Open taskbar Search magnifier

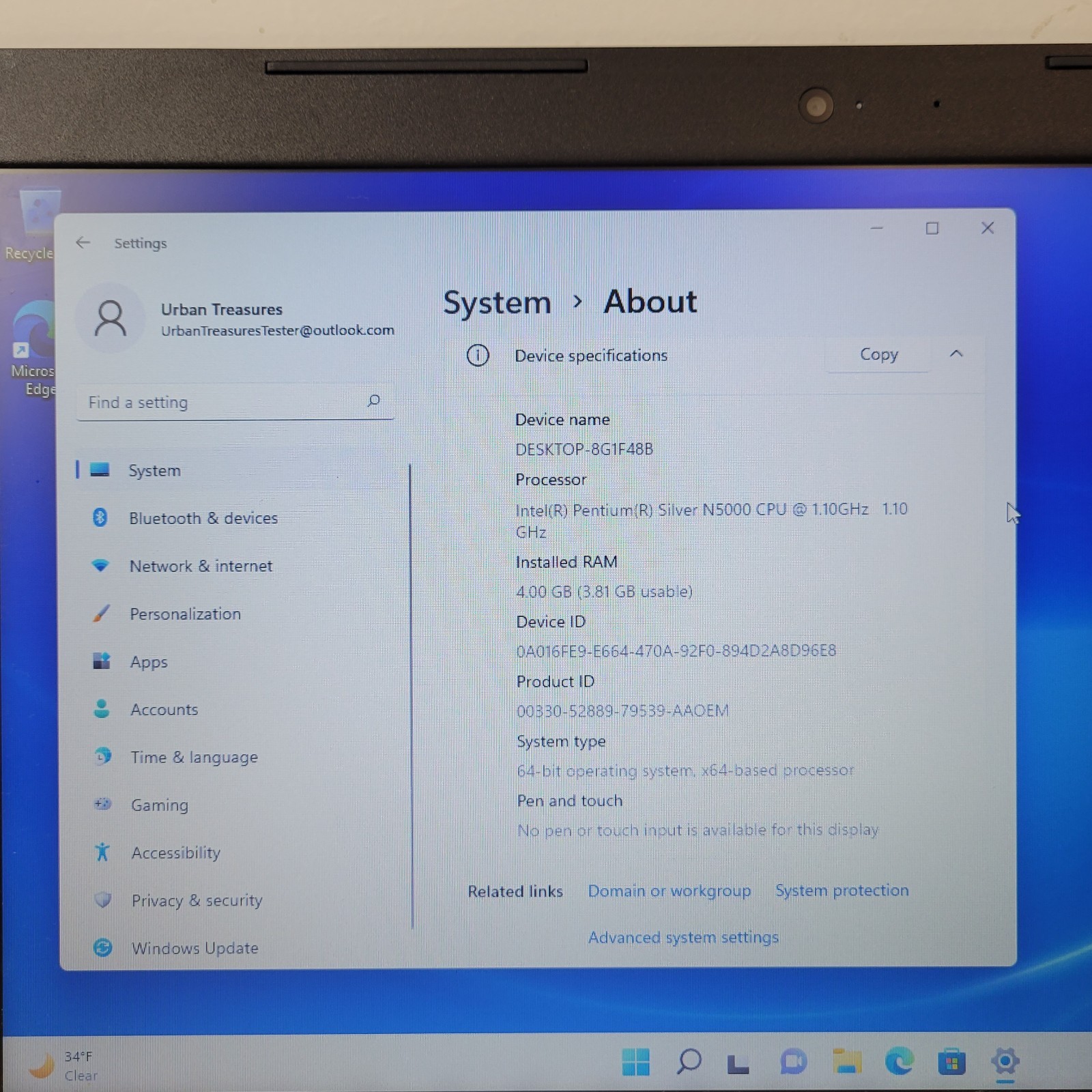[x=689, y=1061]
